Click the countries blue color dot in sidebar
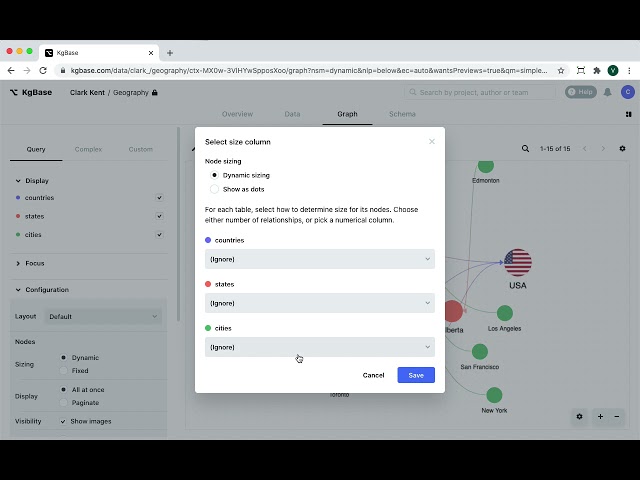640x480 pixels. pos(18,198)
